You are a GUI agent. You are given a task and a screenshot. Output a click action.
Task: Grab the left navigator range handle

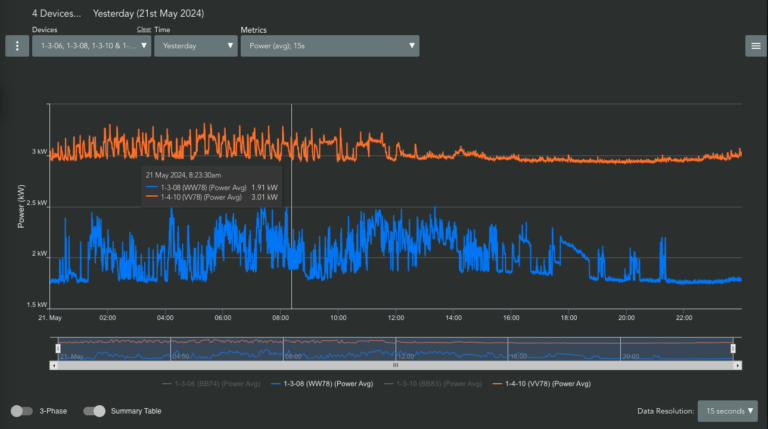tap(58, 348)
